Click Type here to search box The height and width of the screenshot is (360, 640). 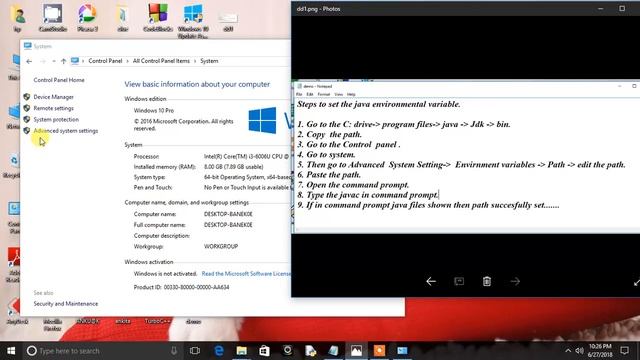tap(102, 351)
